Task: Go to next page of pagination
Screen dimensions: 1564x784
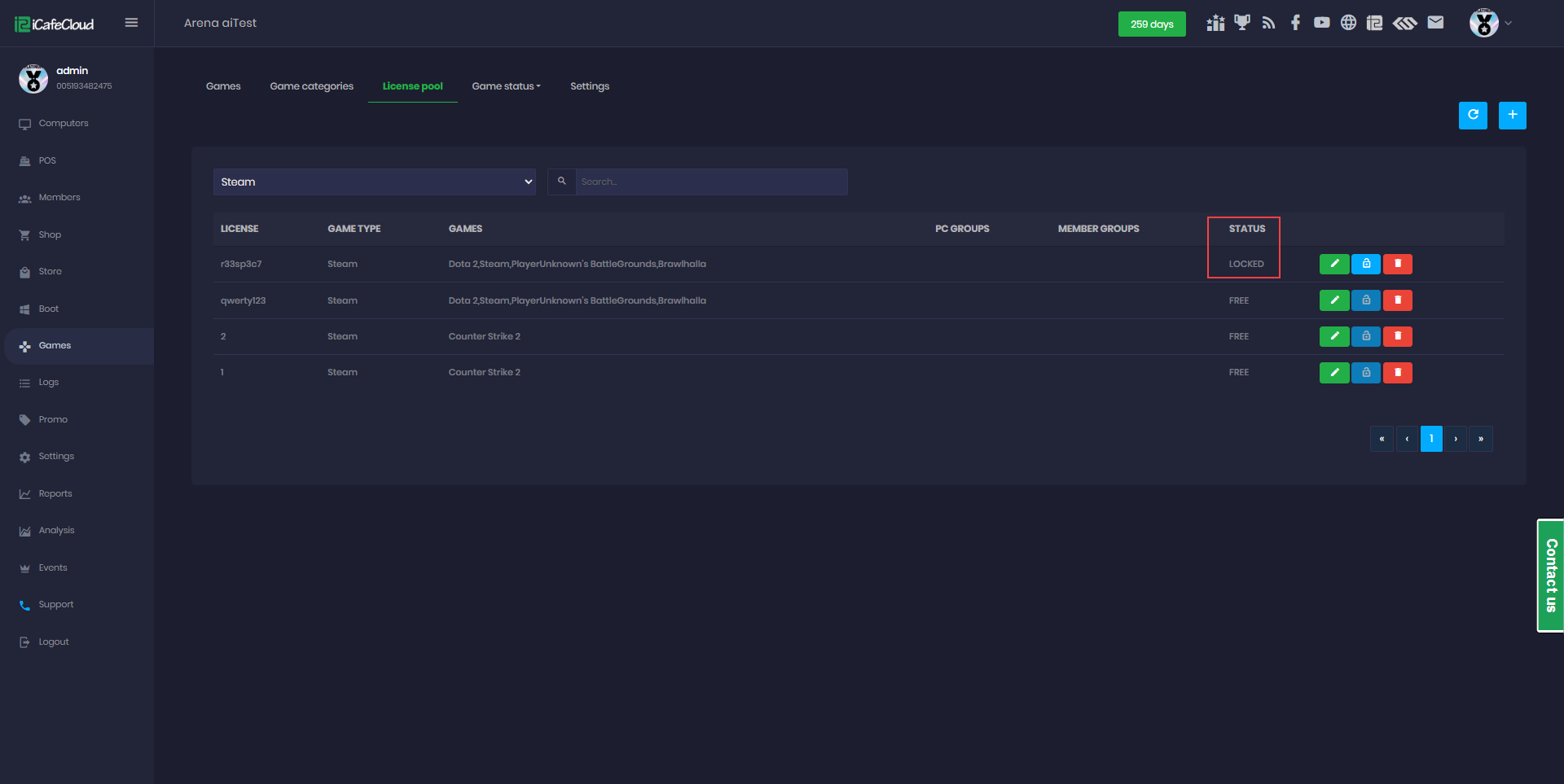Action: point(1456,439)
